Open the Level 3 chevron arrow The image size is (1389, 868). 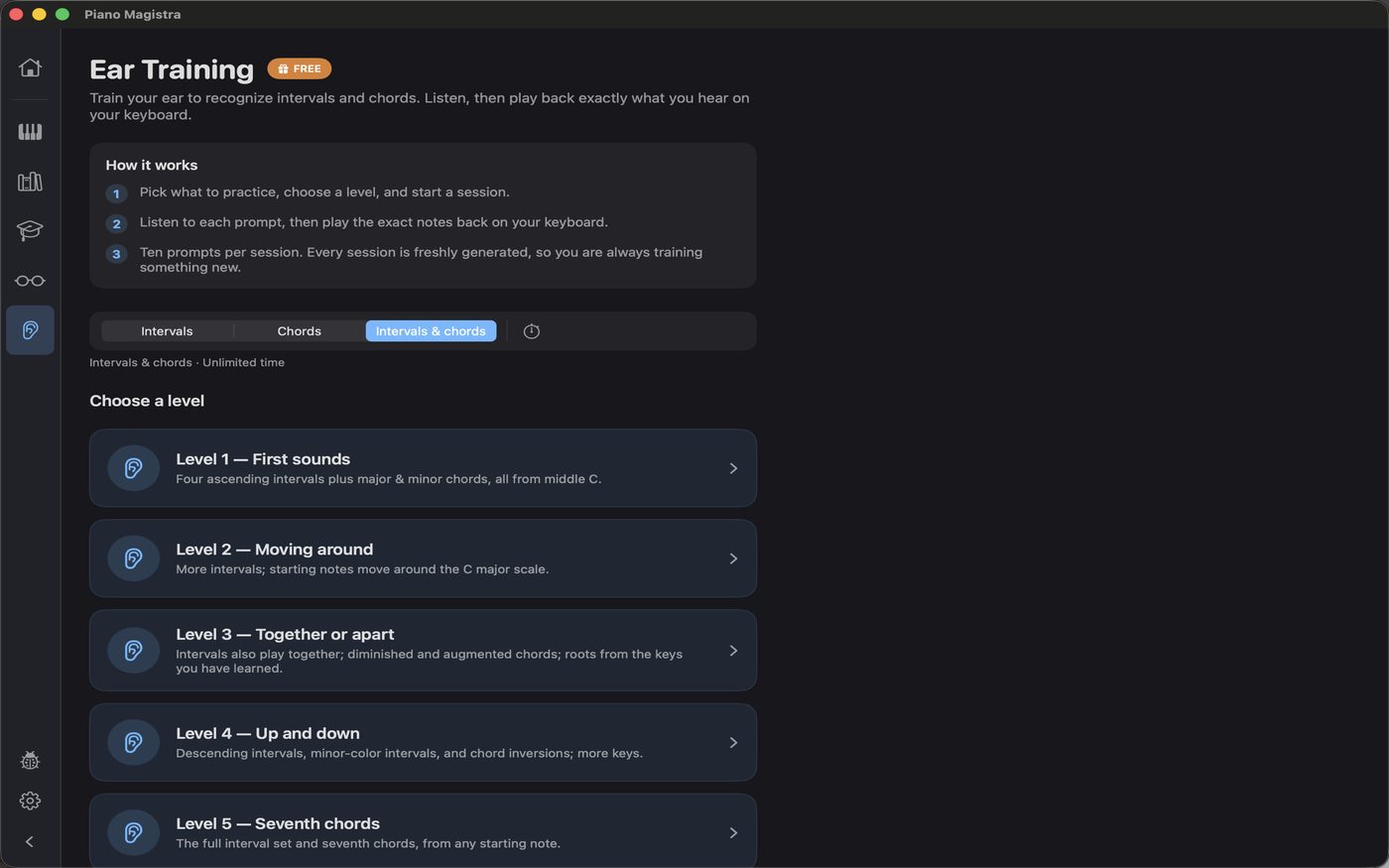[733, 651]
